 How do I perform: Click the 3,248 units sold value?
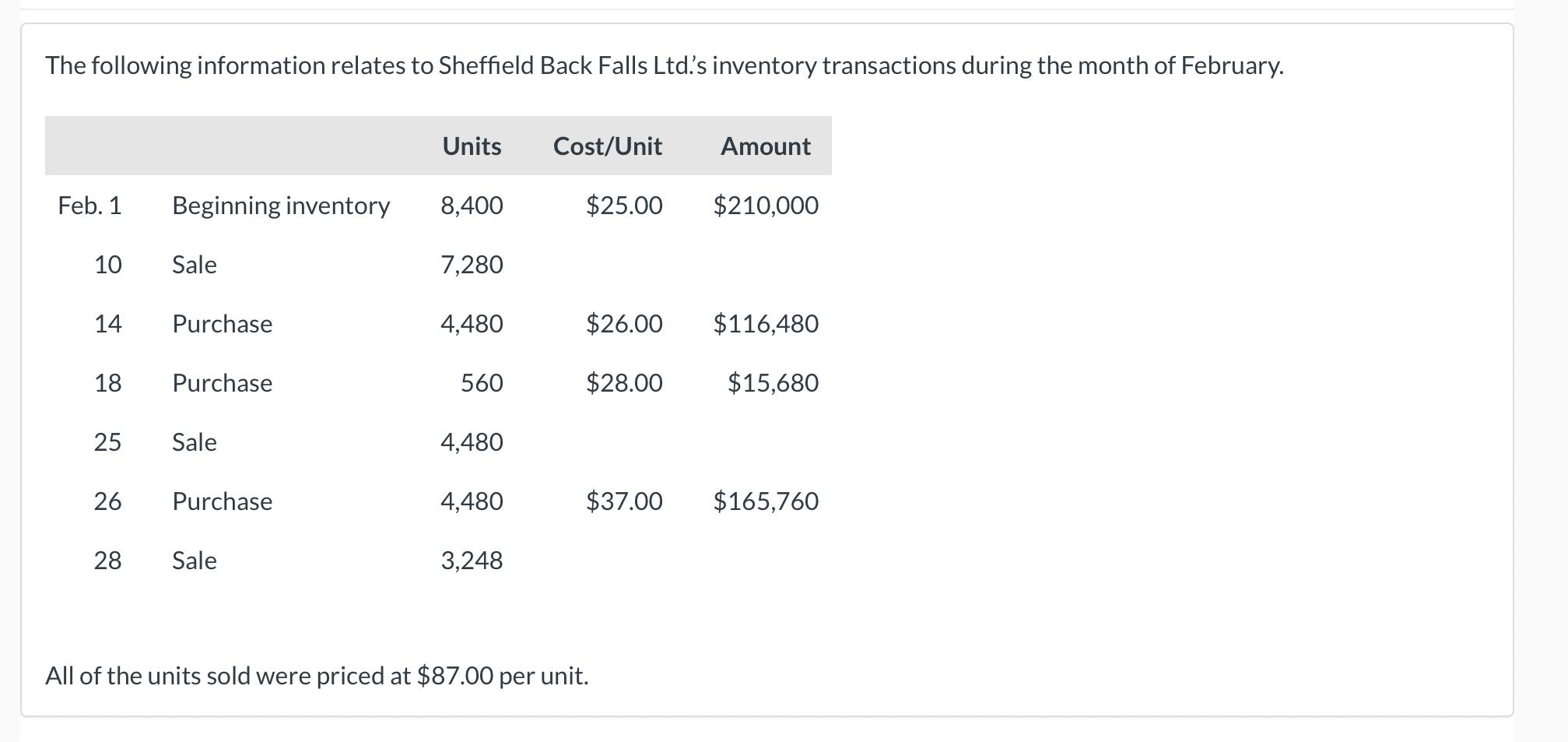472,561
